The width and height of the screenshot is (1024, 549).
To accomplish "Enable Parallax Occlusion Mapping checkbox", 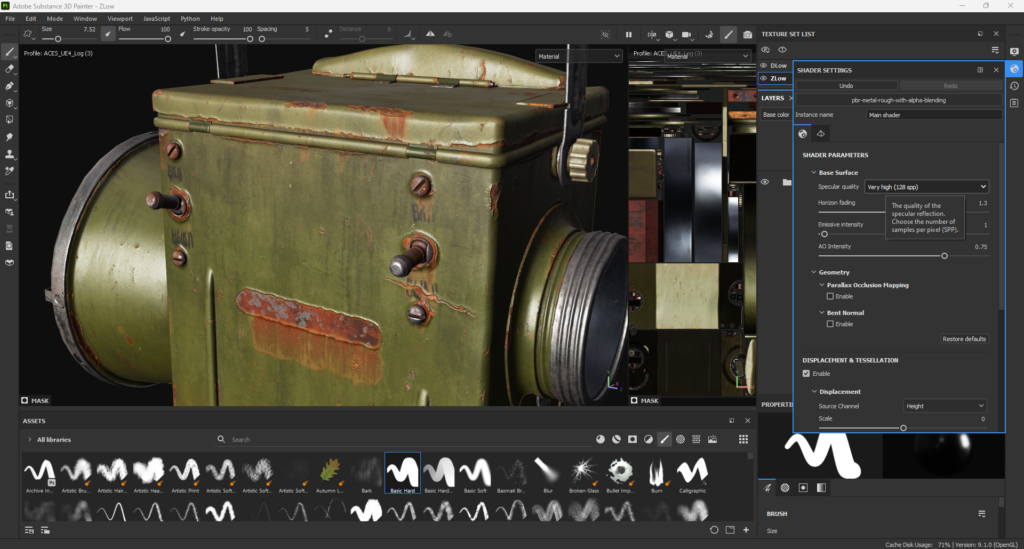I will 830,297.
